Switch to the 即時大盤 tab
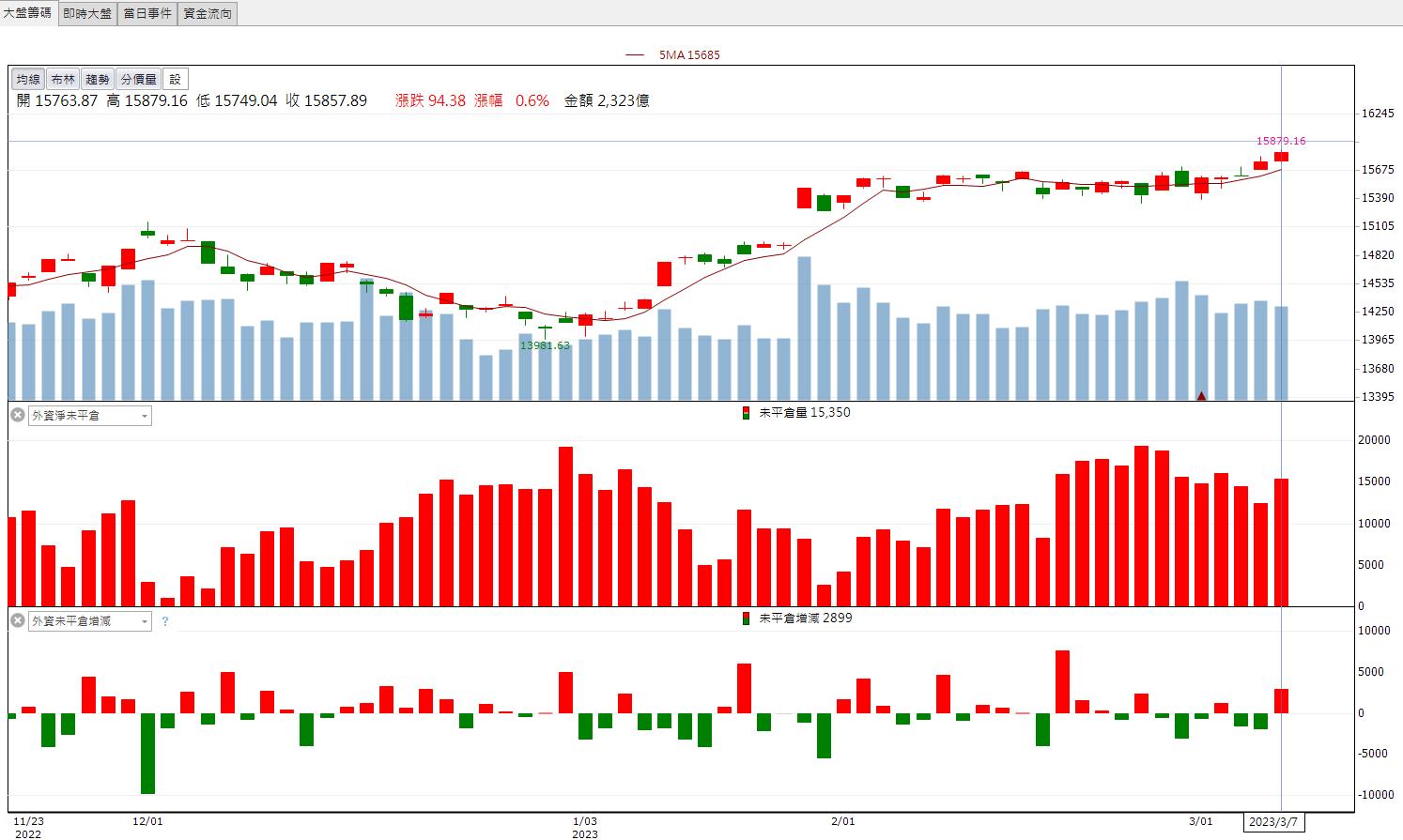 [x=87, y=13]
